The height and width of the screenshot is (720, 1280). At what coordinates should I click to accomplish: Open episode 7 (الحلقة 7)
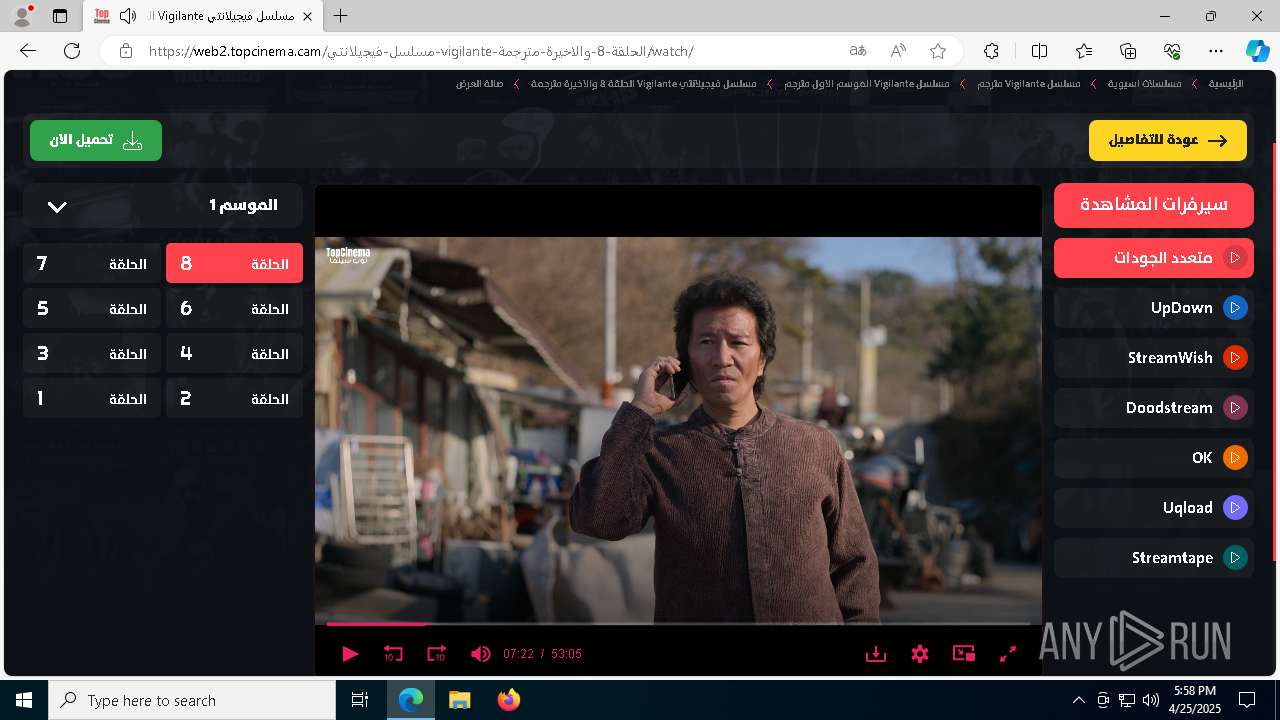pyautogui.click(x=92, y=264)
